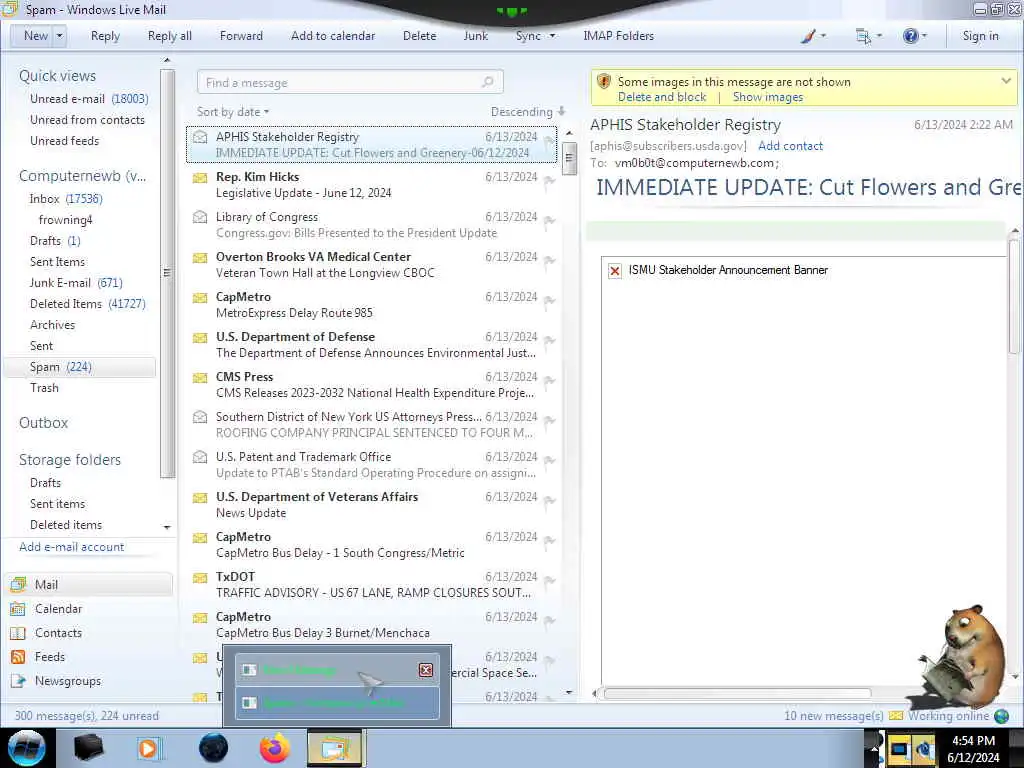Click the envelope icon of Rep. Kim Hicks message
This screenshot has height=768, width=1024.
coord(200,178)
